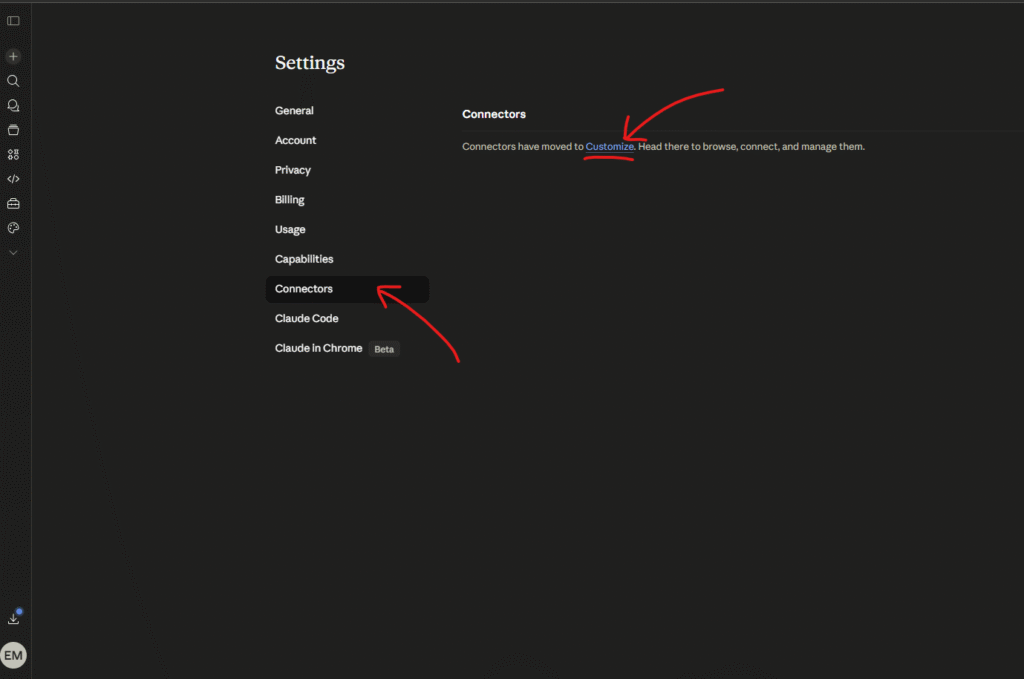Open the code brackets sidebar icon
Screen dimensions: 1024x679
click(x=13, y=179)
